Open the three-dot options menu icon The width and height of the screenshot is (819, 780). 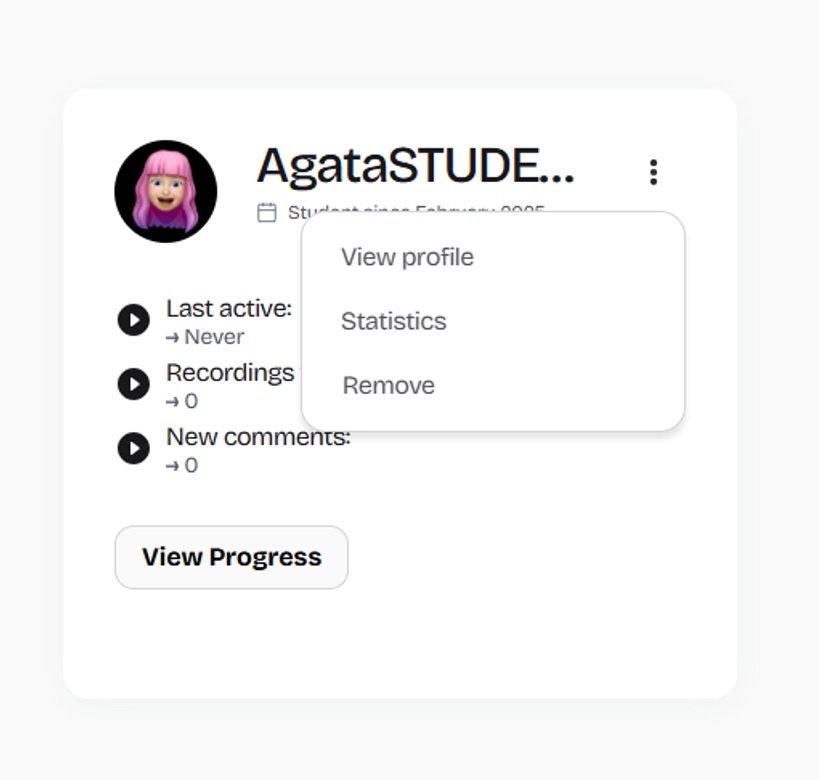pyautogui.click(x=653, y=172)
